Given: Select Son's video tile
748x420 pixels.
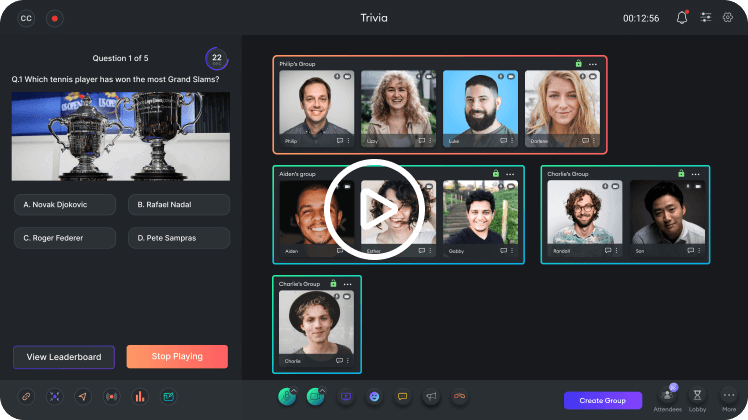Looking at the screenshot, I should (x=667, y=219).
